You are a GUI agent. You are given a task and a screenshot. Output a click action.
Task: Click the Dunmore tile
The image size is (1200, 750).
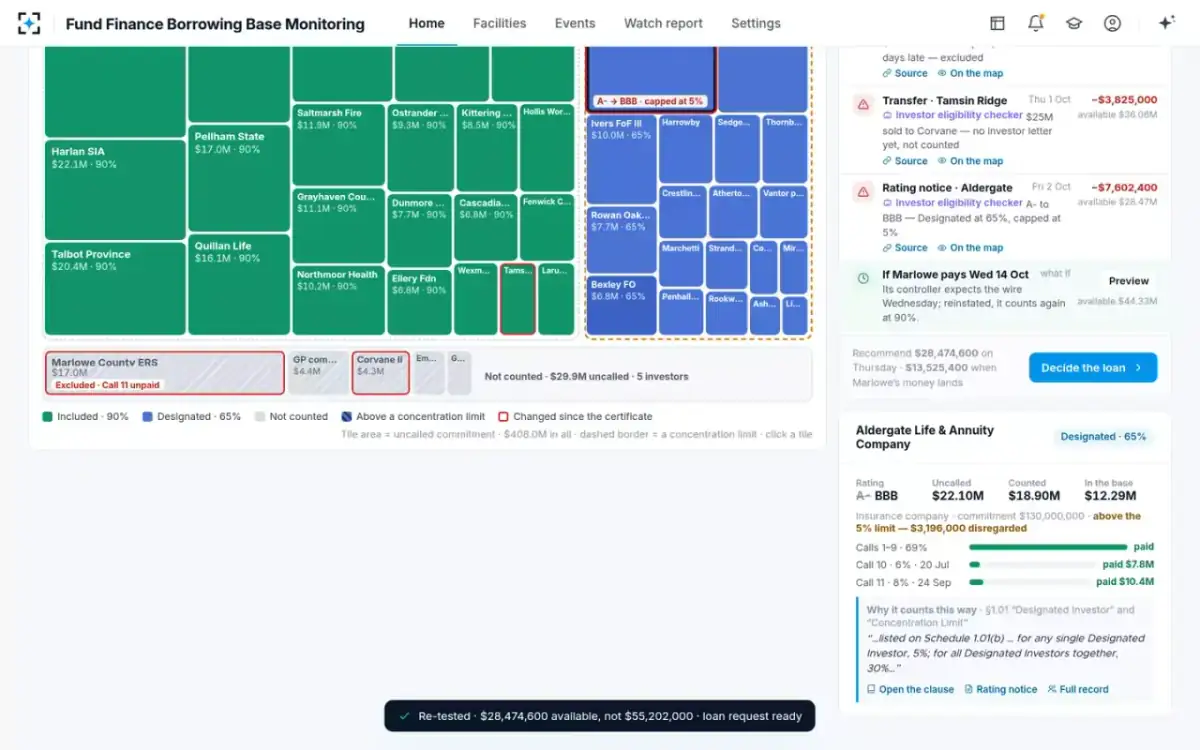coord(419,230)
